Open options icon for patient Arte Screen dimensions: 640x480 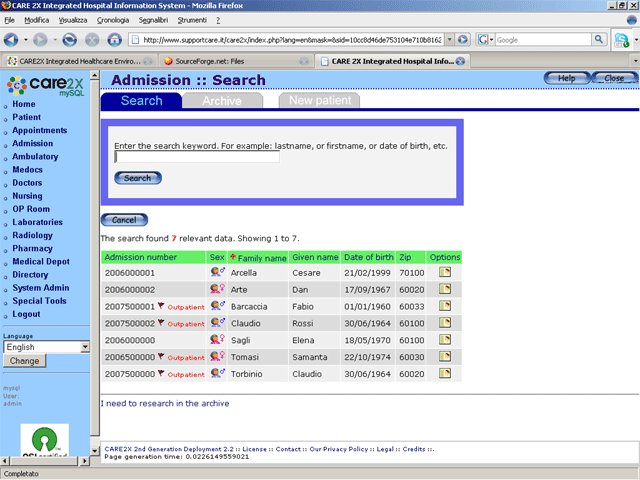pos(444,289)
